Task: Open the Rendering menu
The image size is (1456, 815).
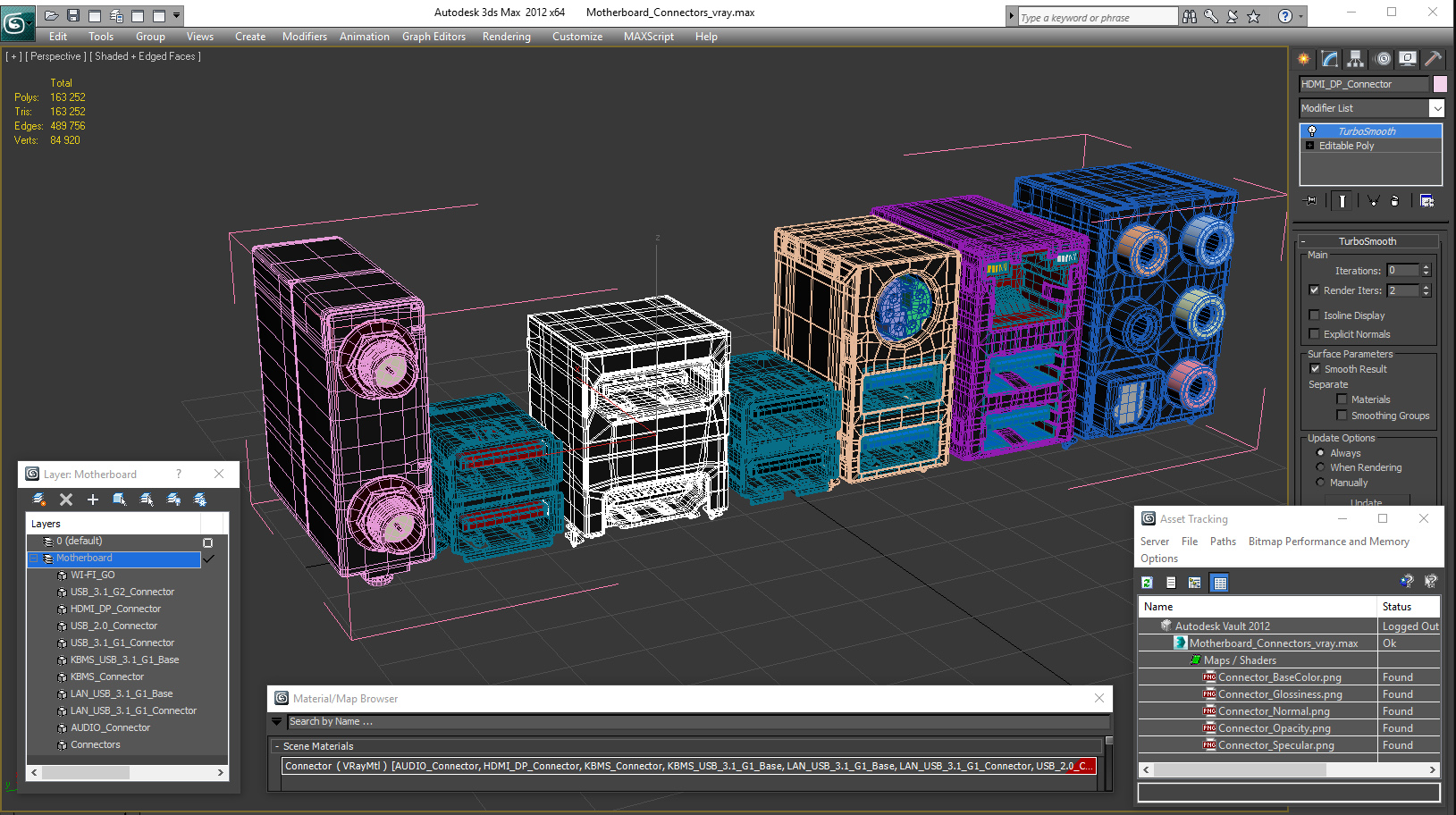Action: point(507,37)
